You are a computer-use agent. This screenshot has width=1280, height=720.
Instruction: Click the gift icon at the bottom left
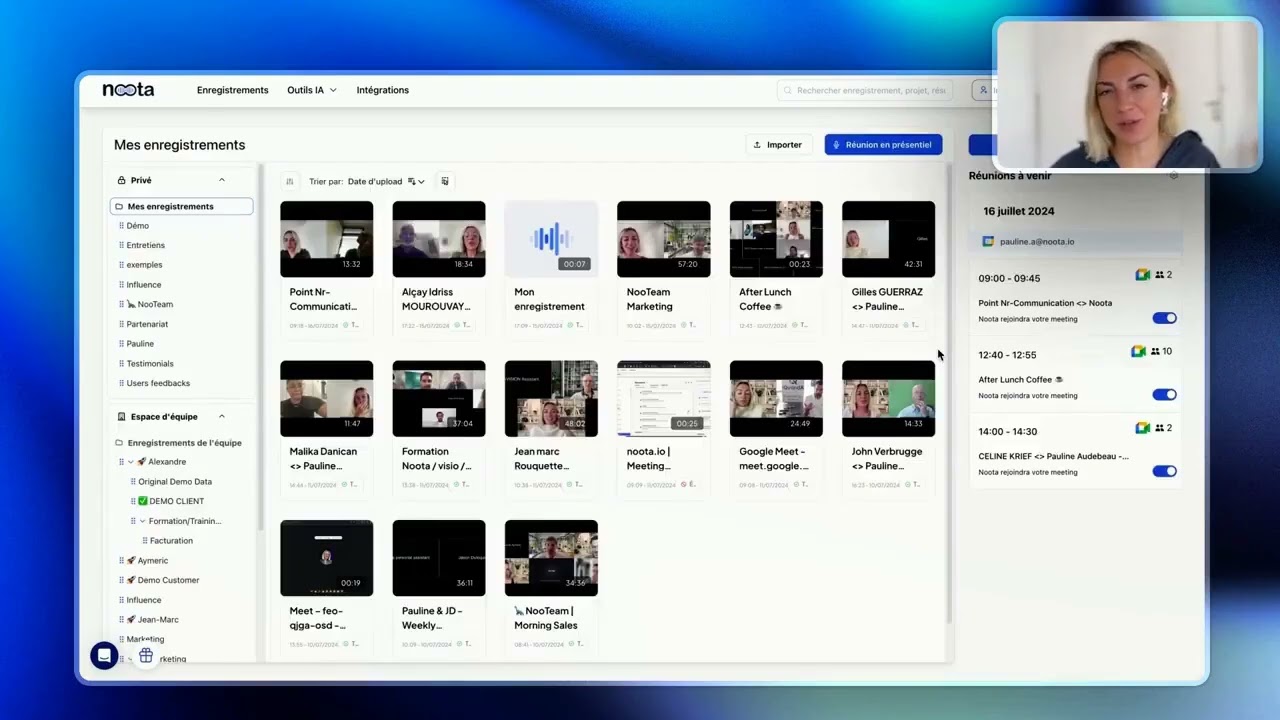point(146,656)
